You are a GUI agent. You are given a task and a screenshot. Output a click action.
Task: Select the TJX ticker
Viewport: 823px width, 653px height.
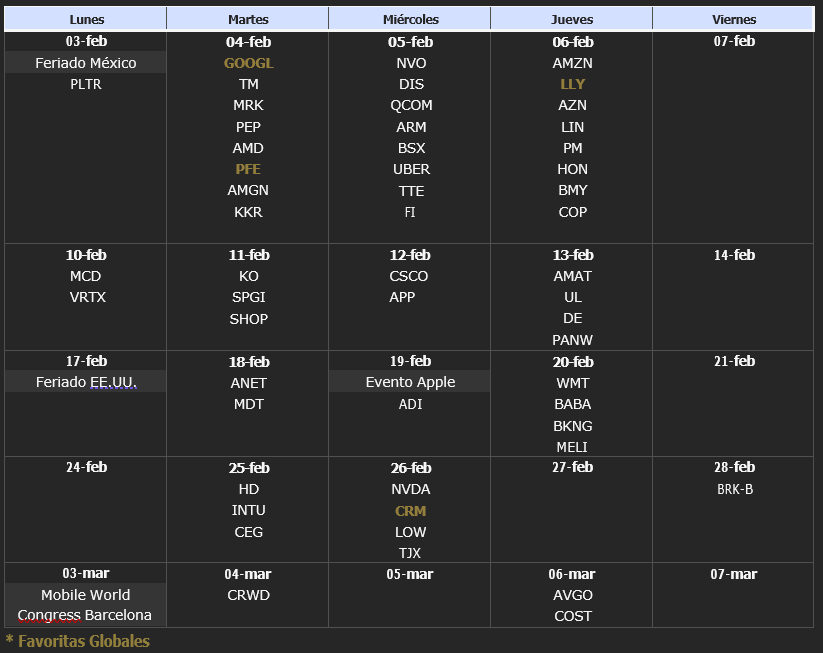click(410, 553)
